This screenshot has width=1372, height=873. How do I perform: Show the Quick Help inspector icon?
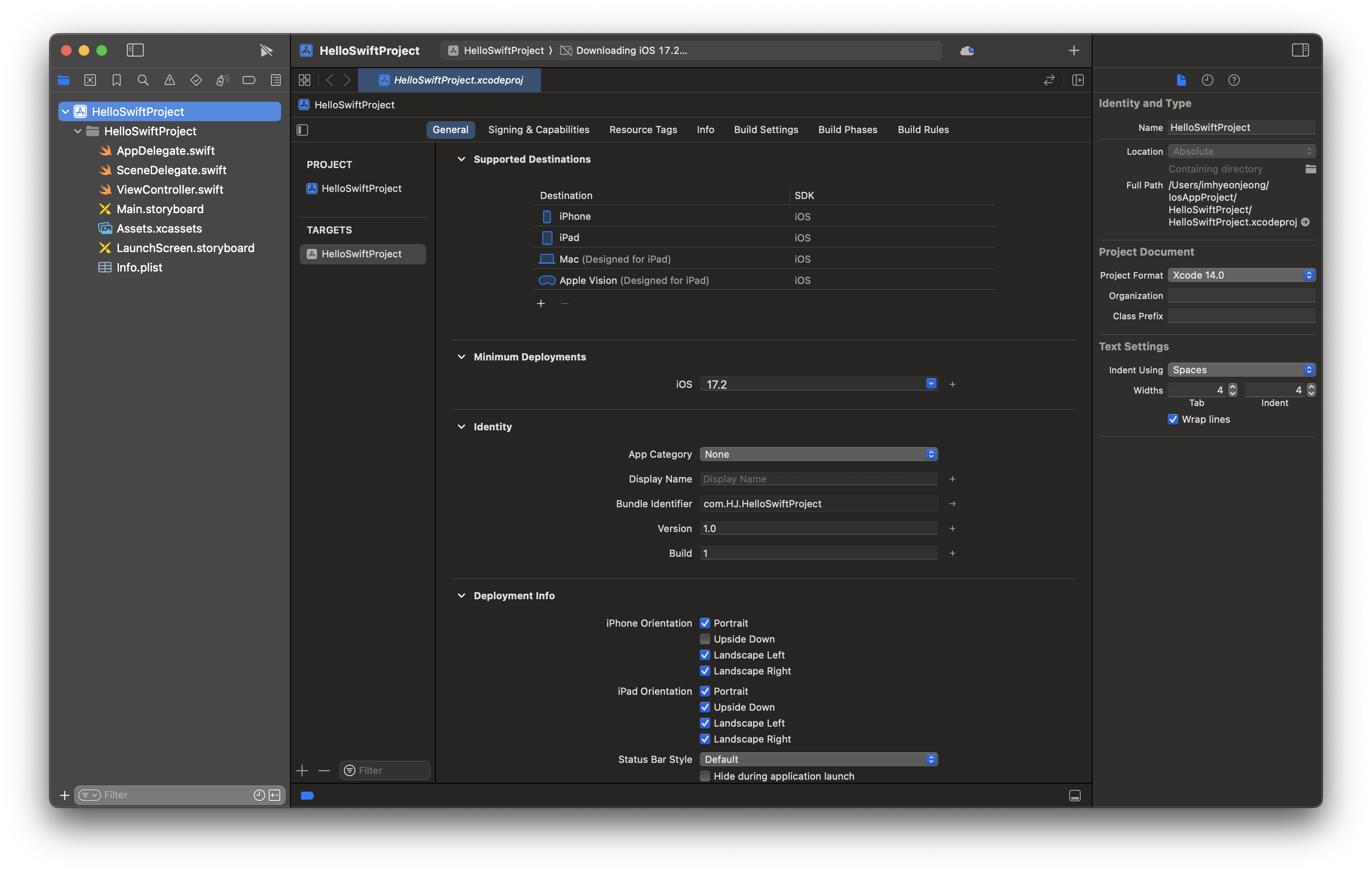[x=1234, y=80]
